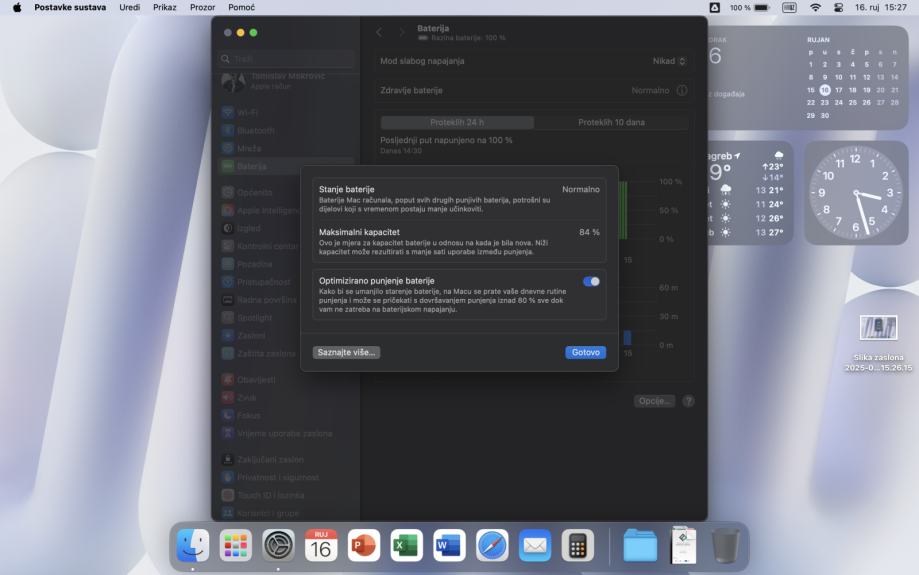
Task: Select Wi-Fi in settings sidebar
Action: [287, 113]
